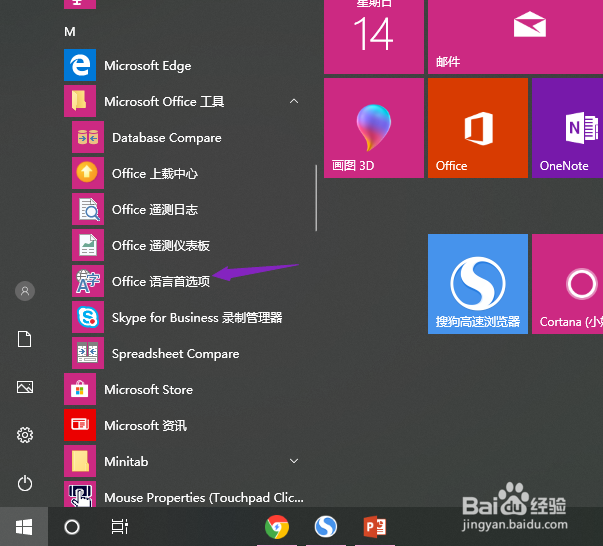The image size is (603, 546).
Task: Collapse the Microsoft Office 工具 group chevron
Action: (x=294, y=101)
